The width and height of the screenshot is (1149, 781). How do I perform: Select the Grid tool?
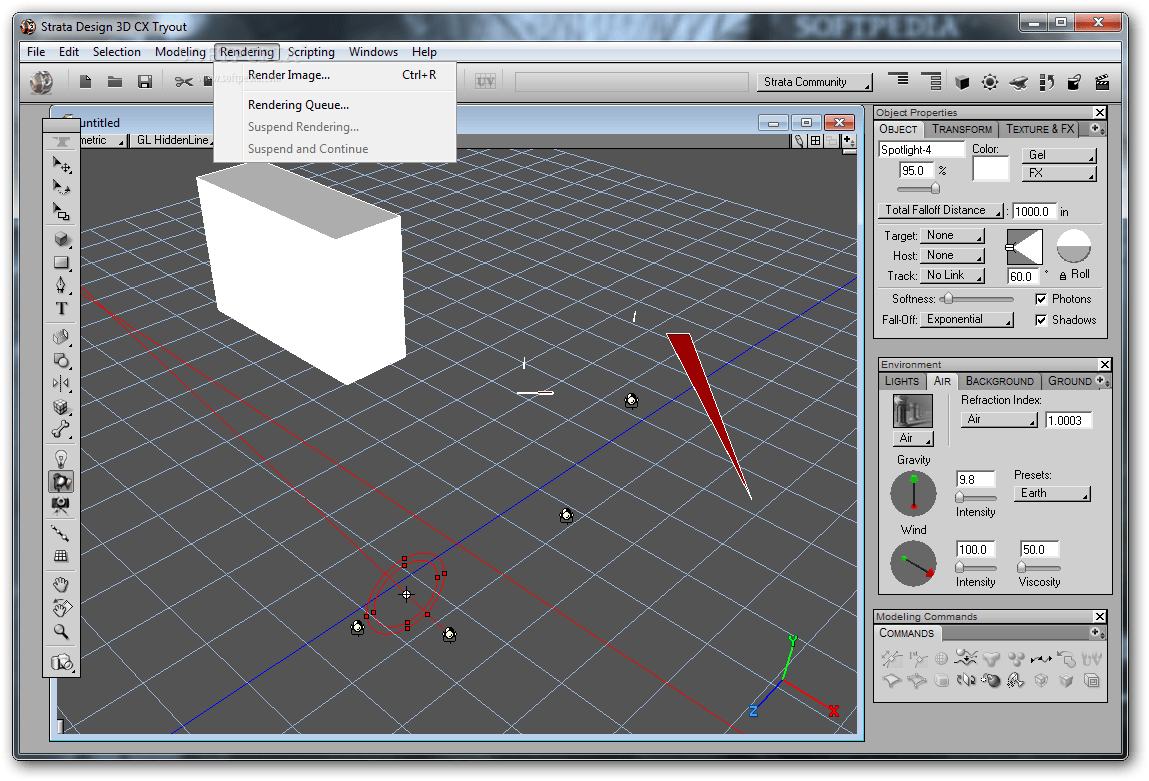[62, 556]
